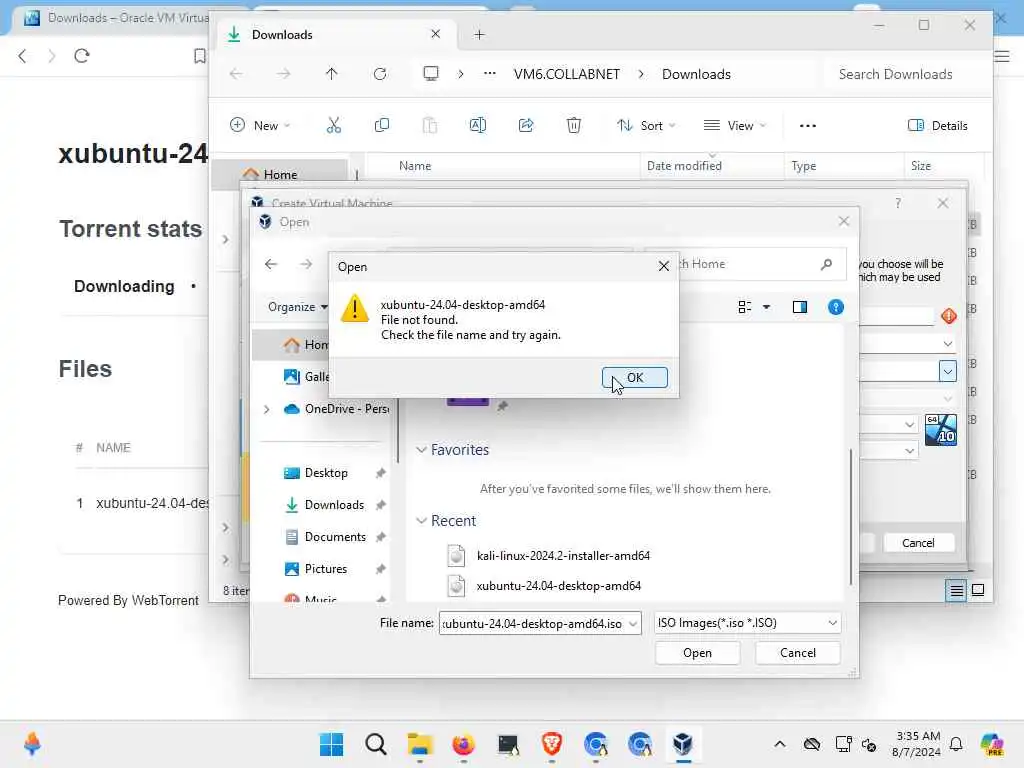Sort by Date modified column header

point(684,166)
